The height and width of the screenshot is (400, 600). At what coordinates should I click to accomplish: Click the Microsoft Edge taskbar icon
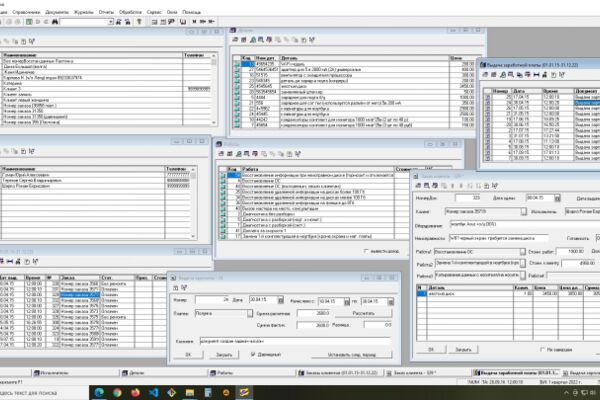click(x=99, y=392)
